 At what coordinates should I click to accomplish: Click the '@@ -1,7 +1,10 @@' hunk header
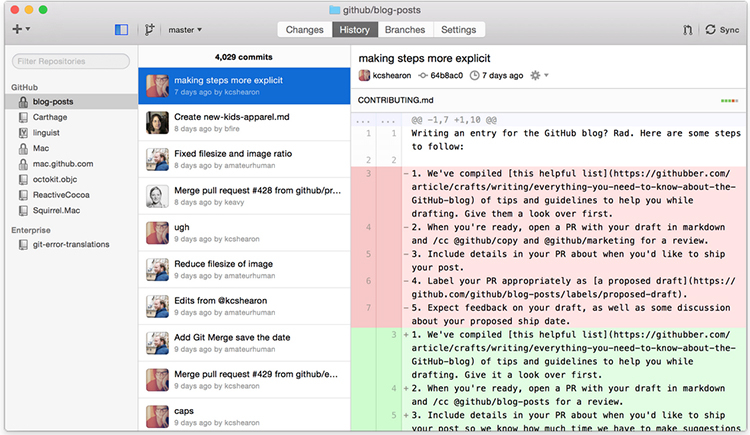coord(454,120)
